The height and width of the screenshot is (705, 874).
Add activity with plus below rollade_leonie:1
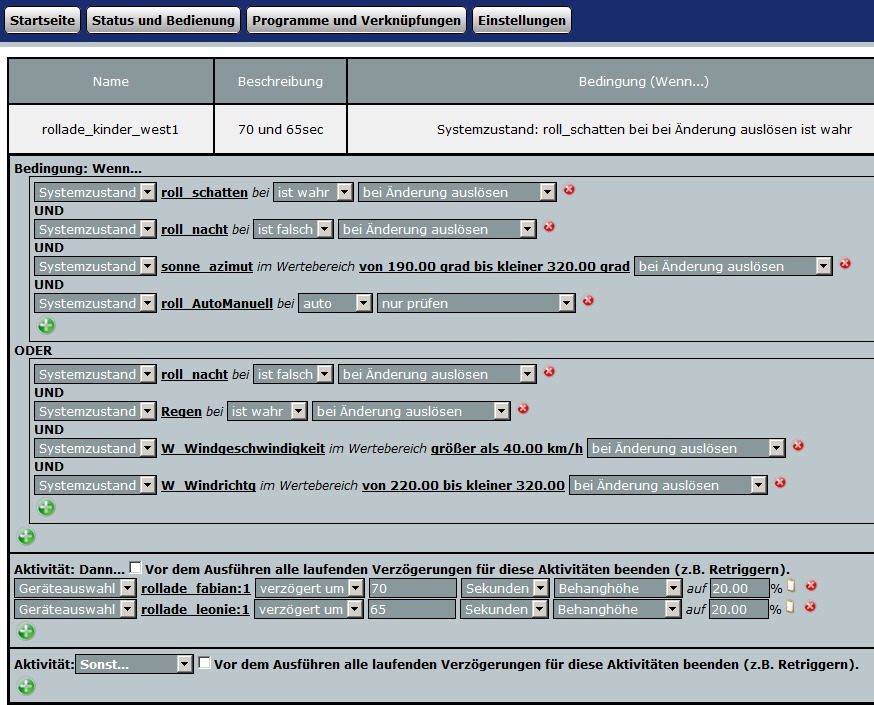click(x=26, y=631)
